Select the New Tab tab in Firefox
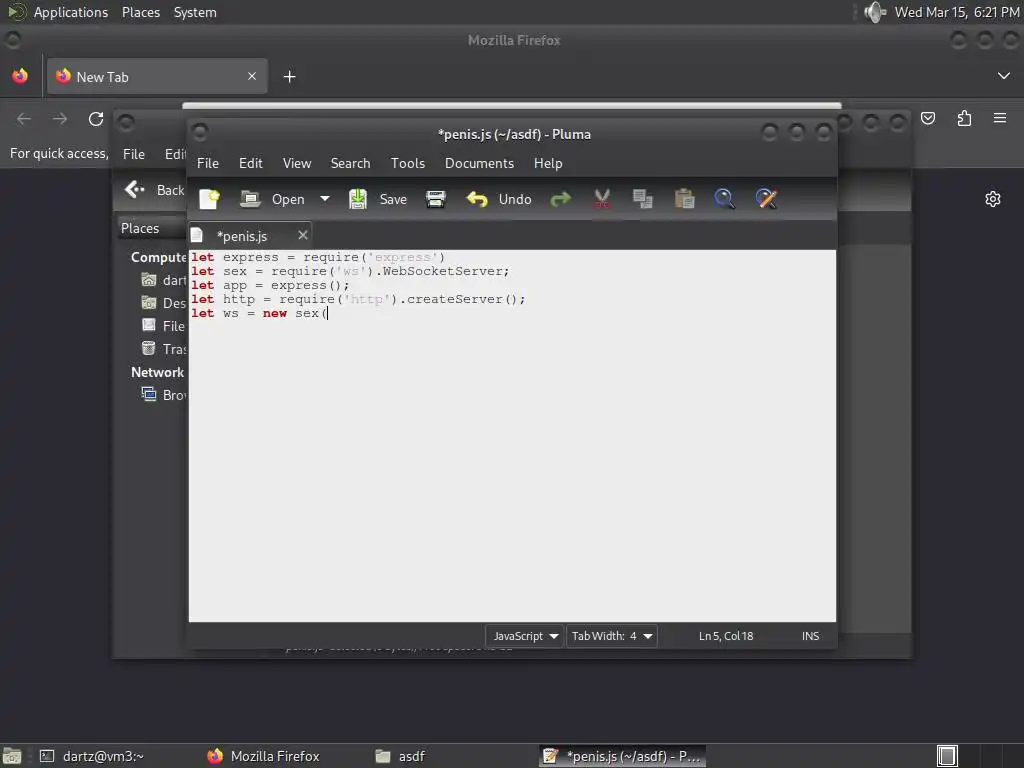Image resolution: width=1024 pixels, height=768 pixels. [157, 76]
